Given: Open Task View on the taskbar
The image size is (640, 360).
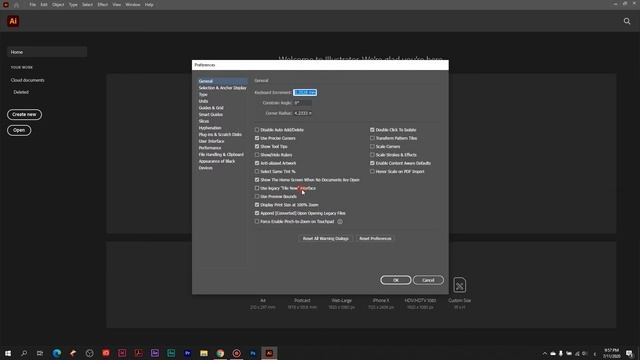Looking at the screenshot, I should click(40, 353).
